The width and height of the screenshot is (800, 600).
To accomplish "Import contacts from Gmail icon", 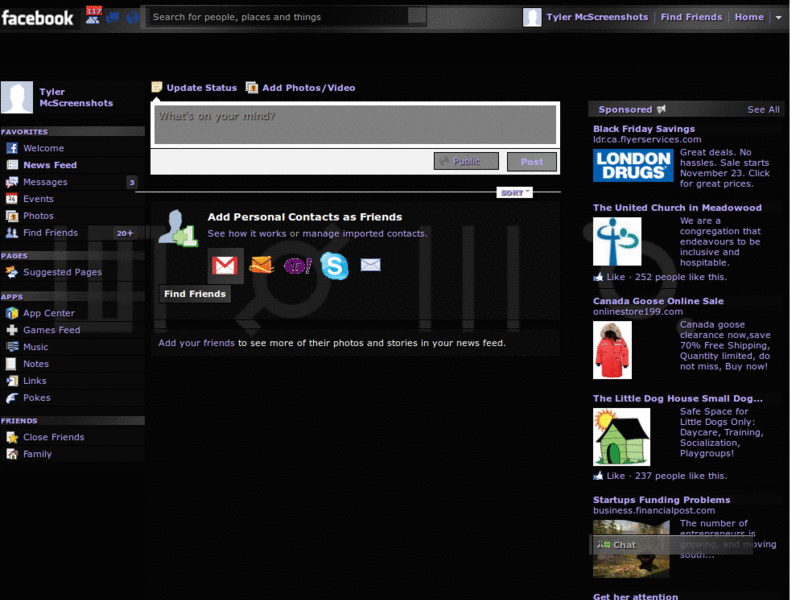I will (x=225, y=265).
